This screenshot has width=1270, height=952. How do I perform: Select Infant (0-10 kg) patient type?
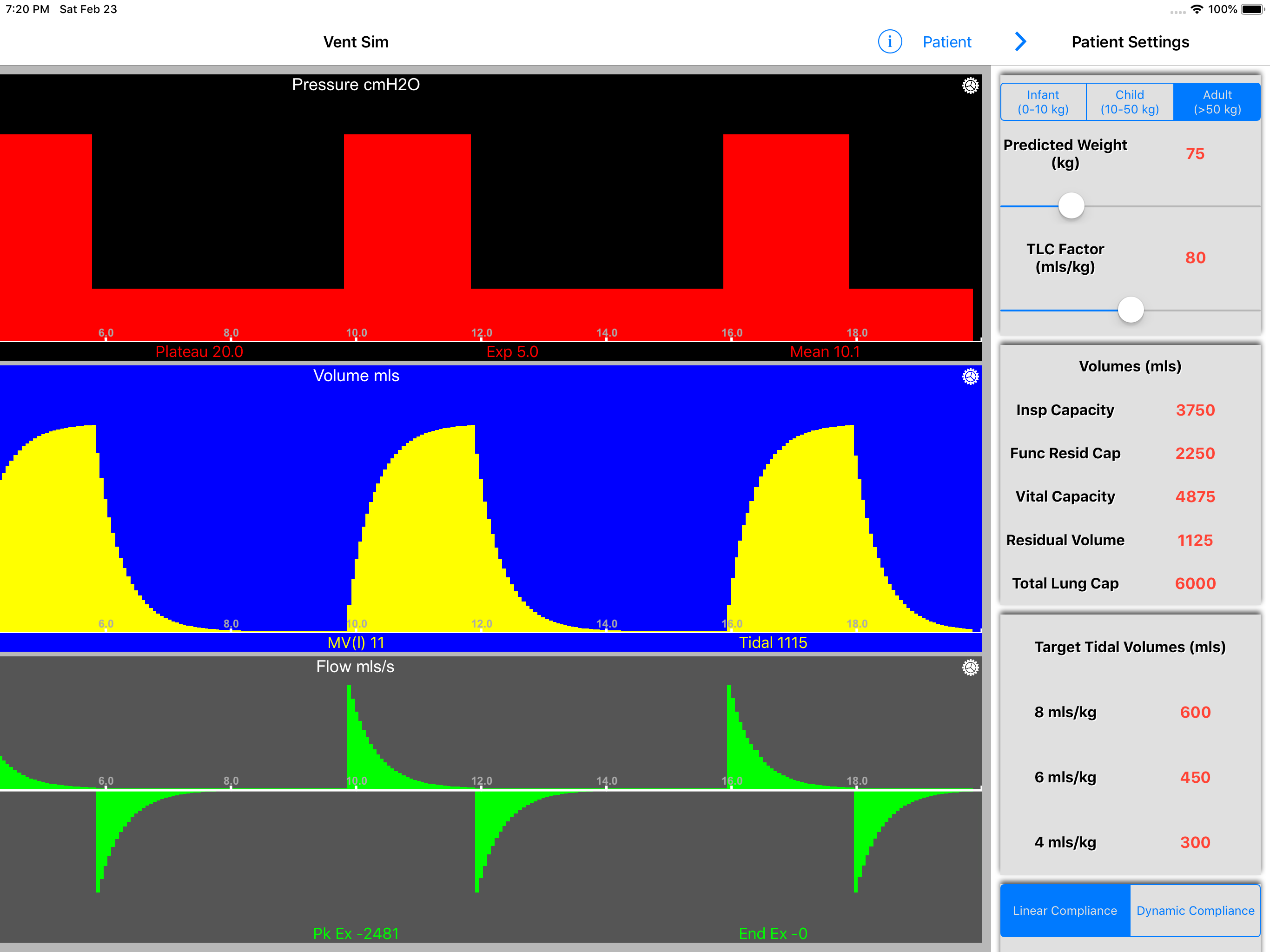[x=1043, y=102]
